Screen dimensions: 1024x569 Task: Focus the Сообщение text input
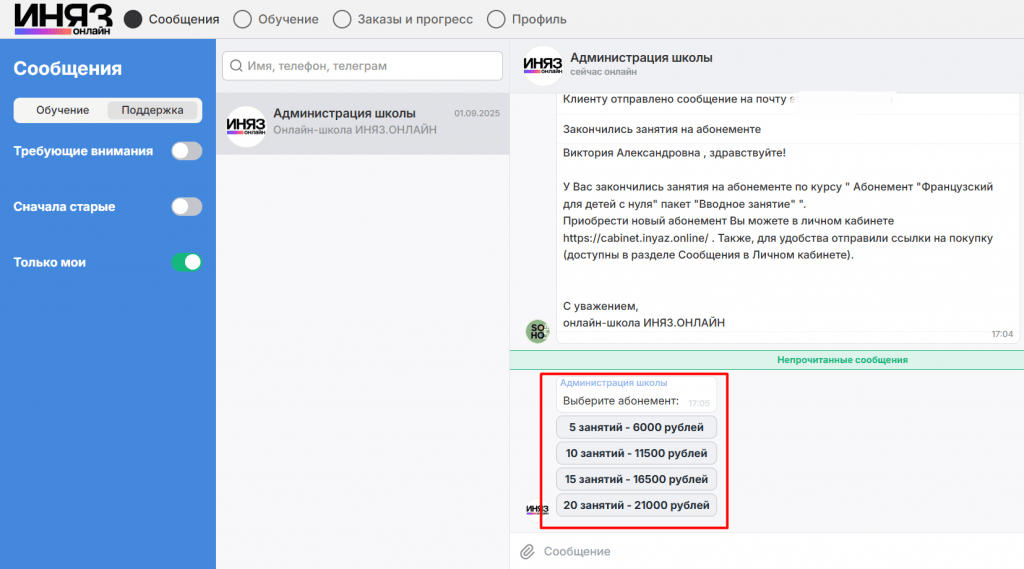click(770, 551)
